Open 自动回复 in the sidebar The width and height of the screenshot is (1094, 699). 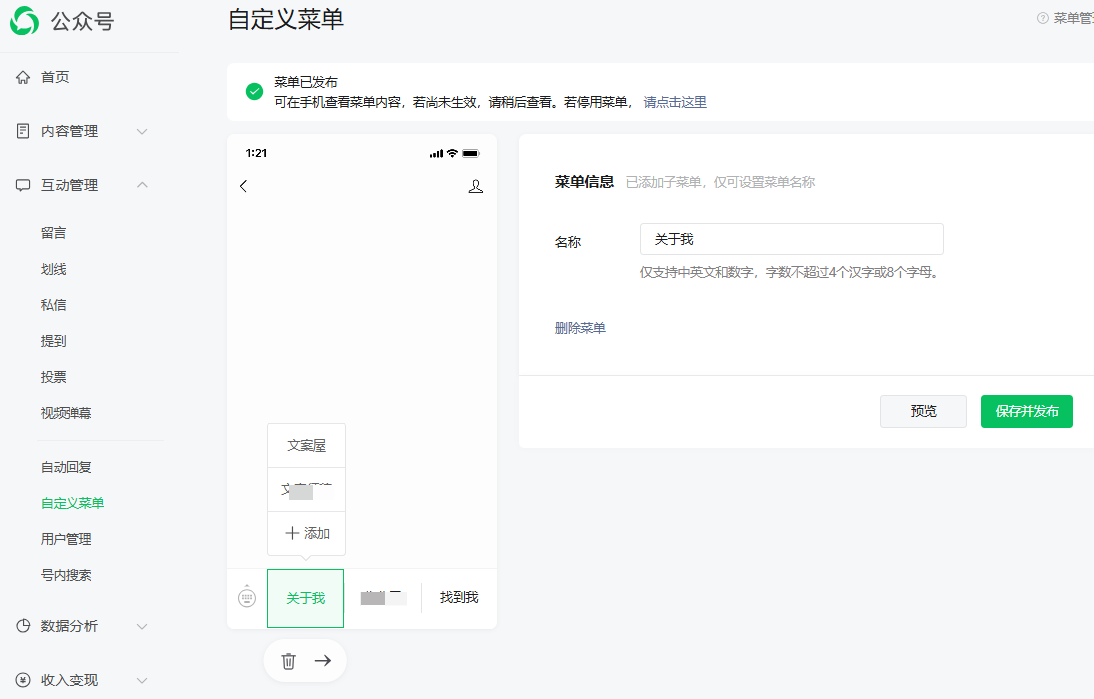pos(66,467)
